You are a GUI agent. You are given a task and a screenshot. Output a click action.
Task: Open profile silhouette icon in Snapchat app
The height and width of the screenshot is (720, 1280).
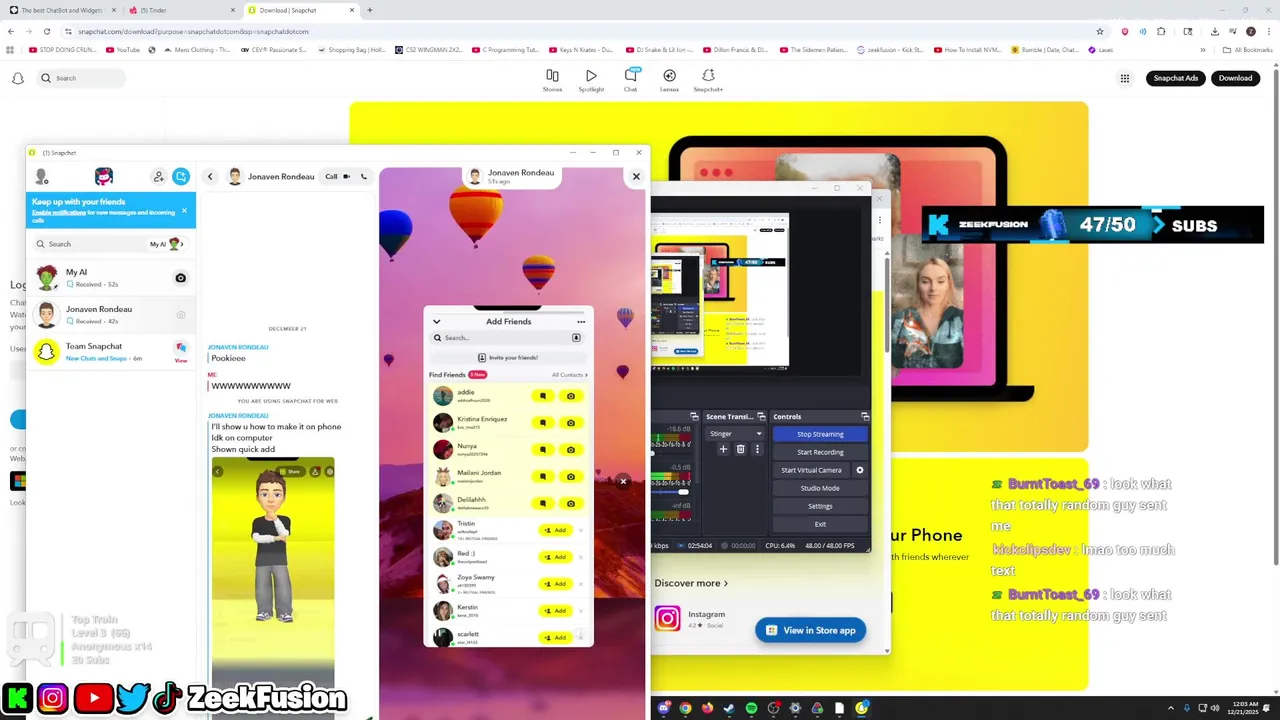coord(41,176)
